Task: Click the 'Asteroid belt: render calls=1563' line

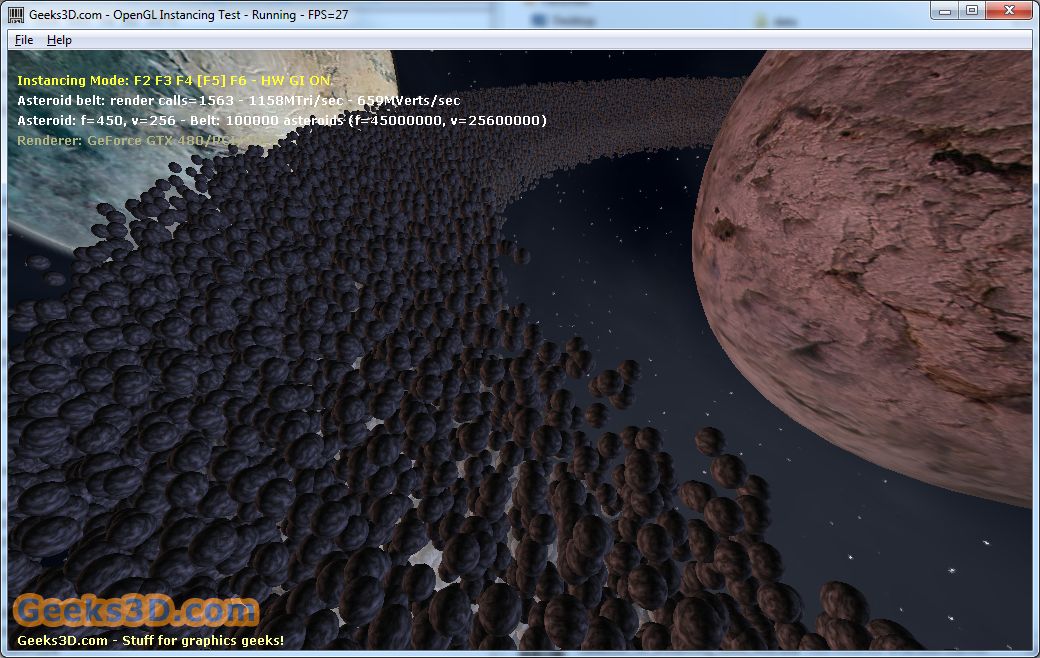Action: click(x=239, y=100)
